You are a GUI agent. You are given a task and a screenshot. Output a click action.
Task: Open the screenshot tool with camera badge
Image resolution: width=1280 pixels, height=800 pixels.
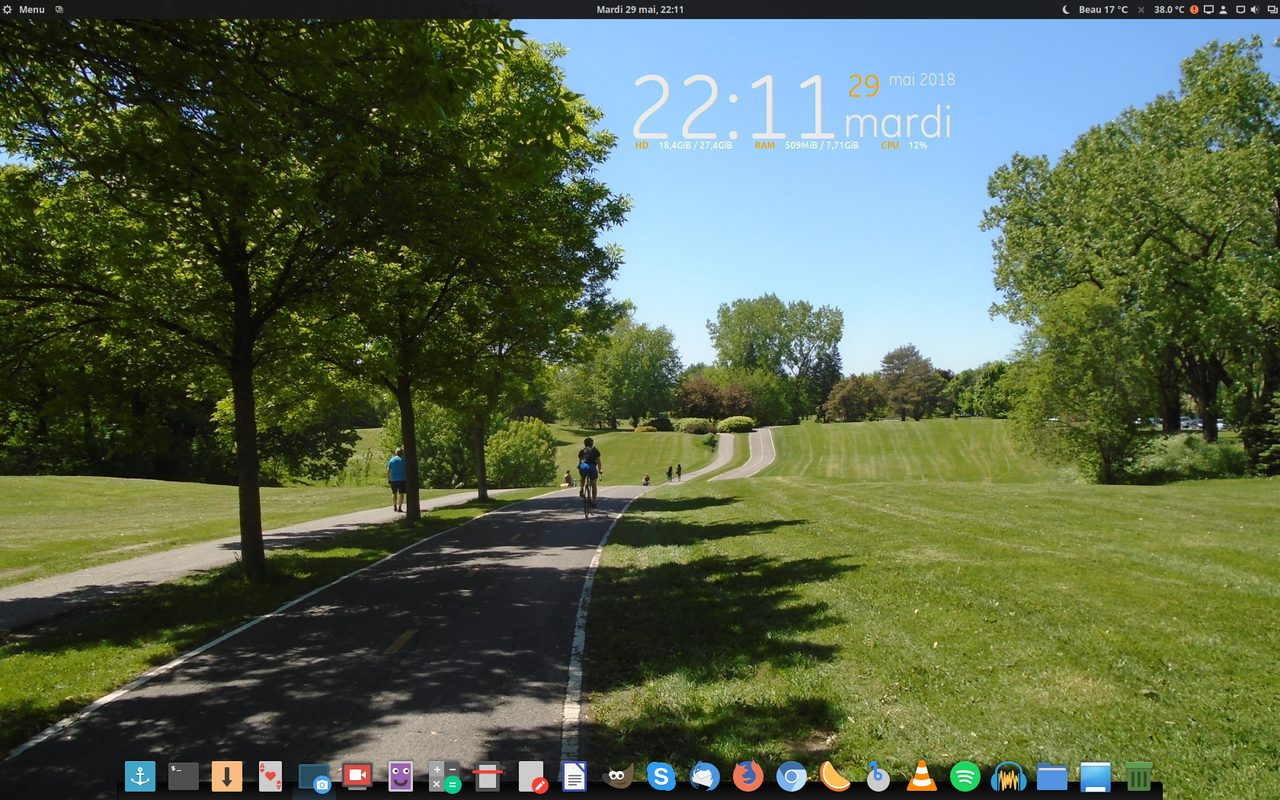tap(314, 778)
